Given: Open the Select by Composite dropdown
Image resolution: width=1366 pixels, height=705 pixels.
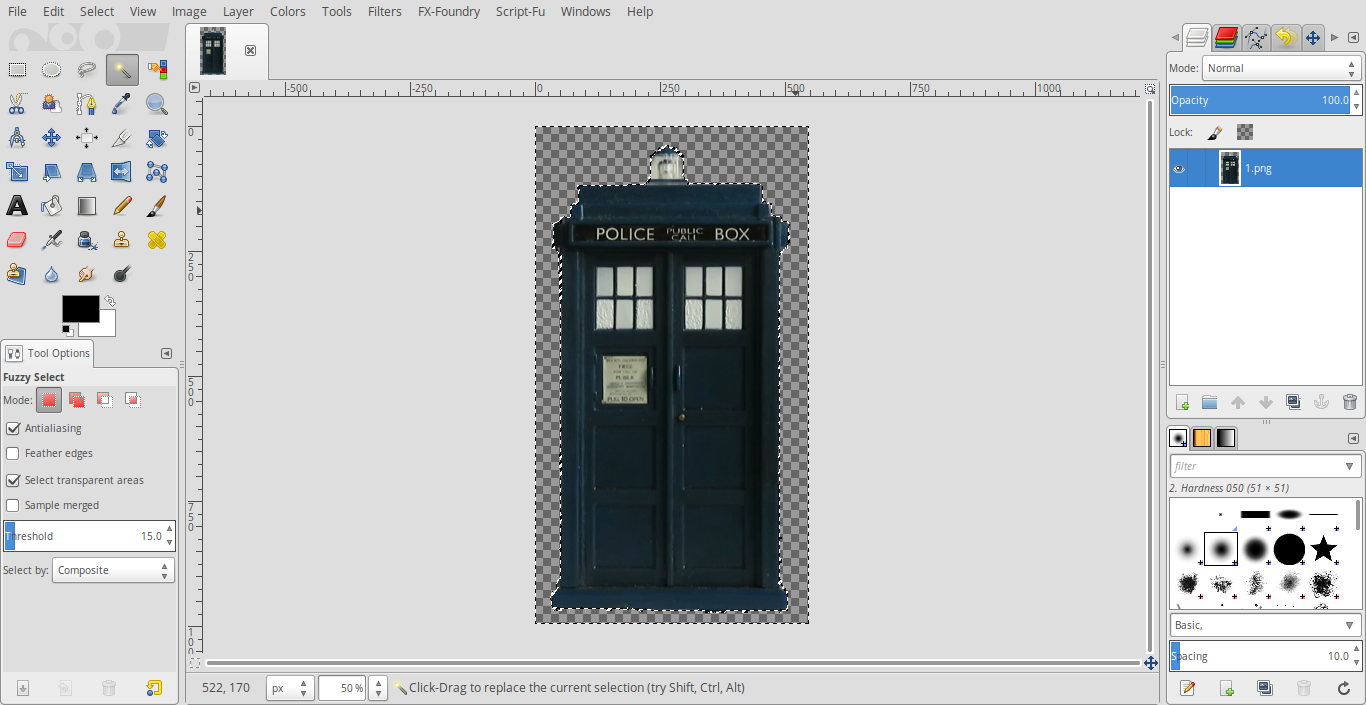Looking at the screenshot, I should pos(113,570).
